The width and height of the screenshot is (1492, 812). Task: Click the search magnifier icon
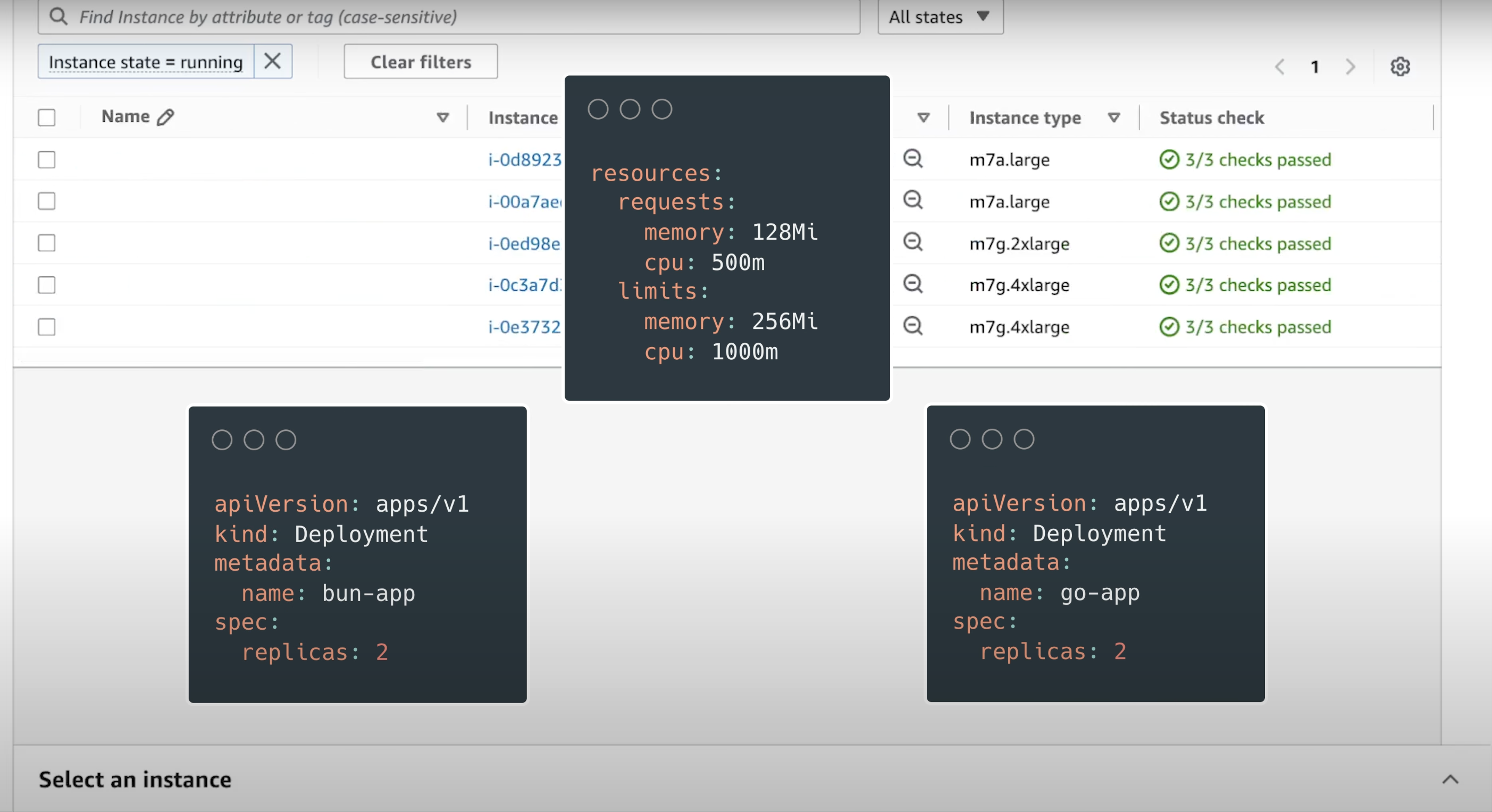[58, 17]
